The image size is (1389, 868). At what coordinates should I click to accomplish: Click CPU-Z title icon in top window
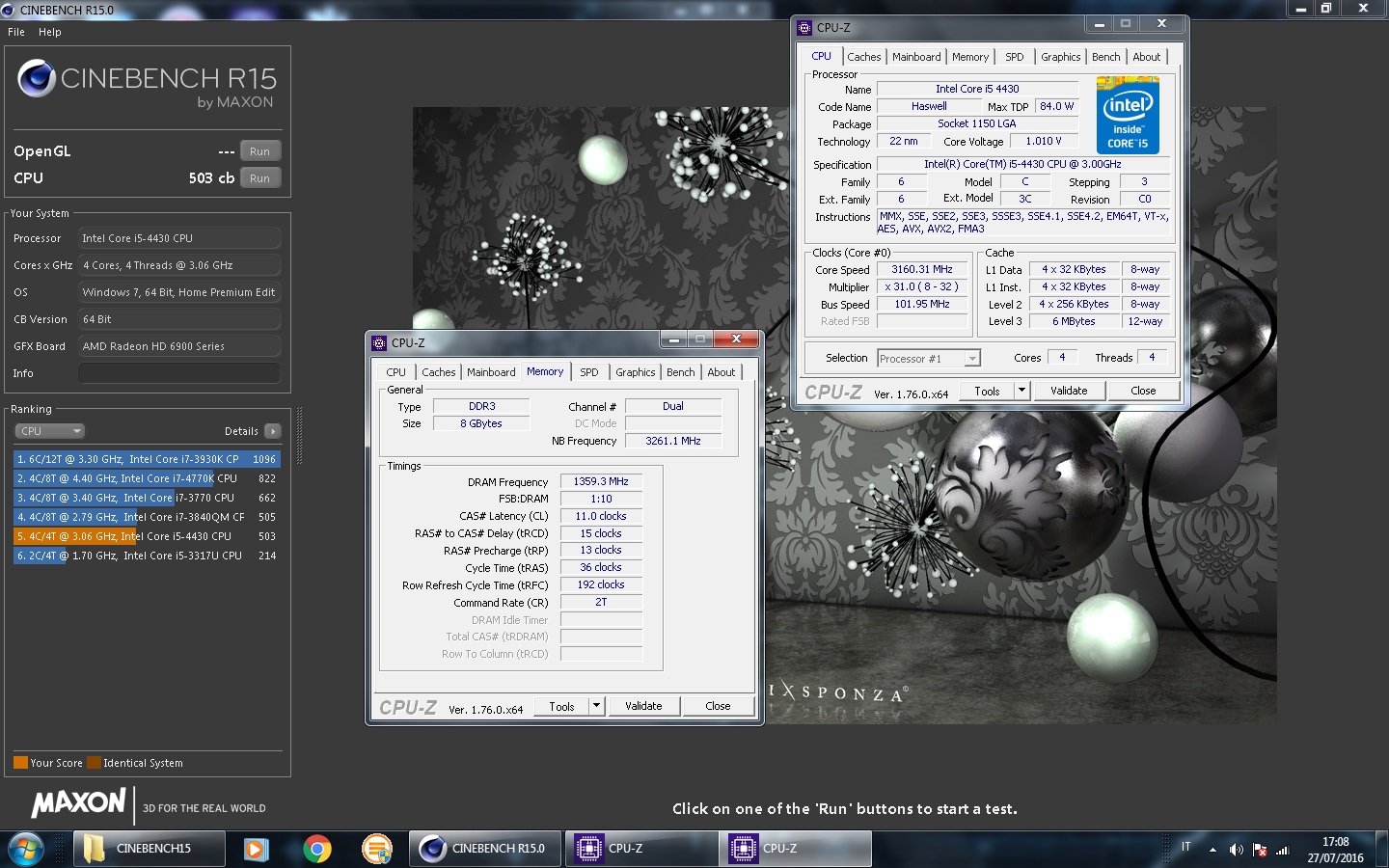[x=804, y=28]
